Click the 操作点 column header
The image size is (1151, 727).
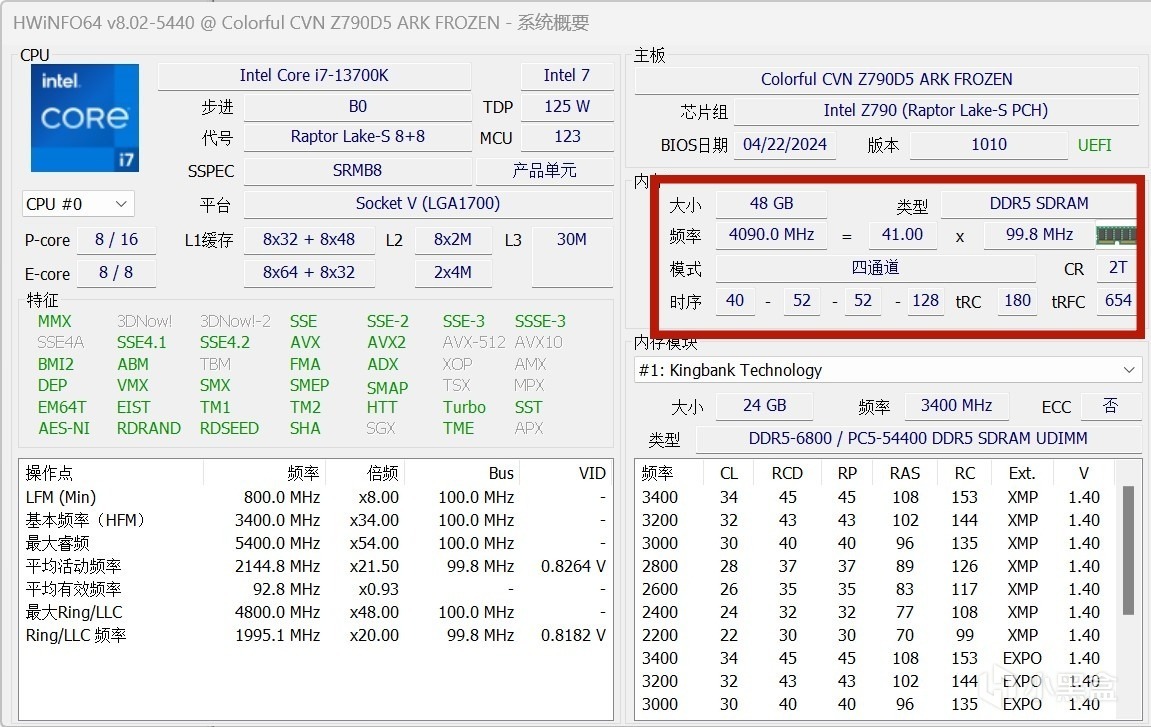(111, 474)
